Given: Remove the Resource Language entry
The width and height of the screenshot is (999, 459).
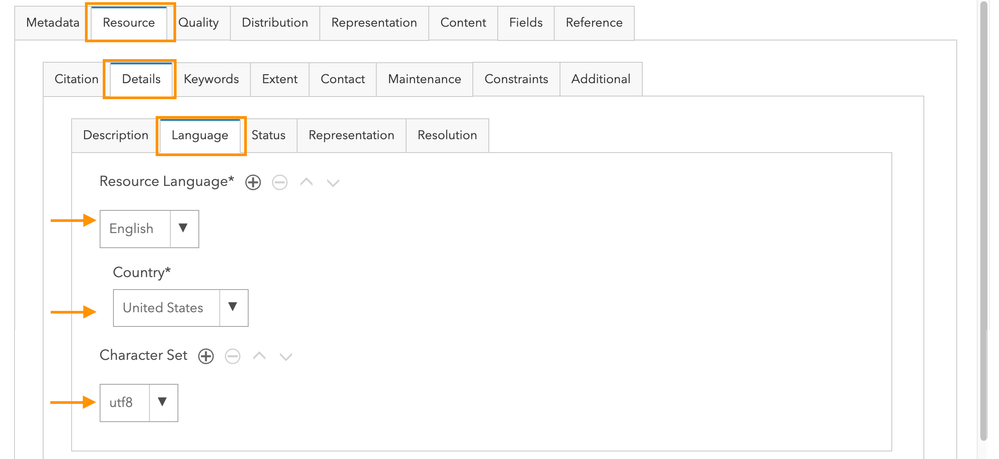Looking at the screenshot, I should click(280, 182).
